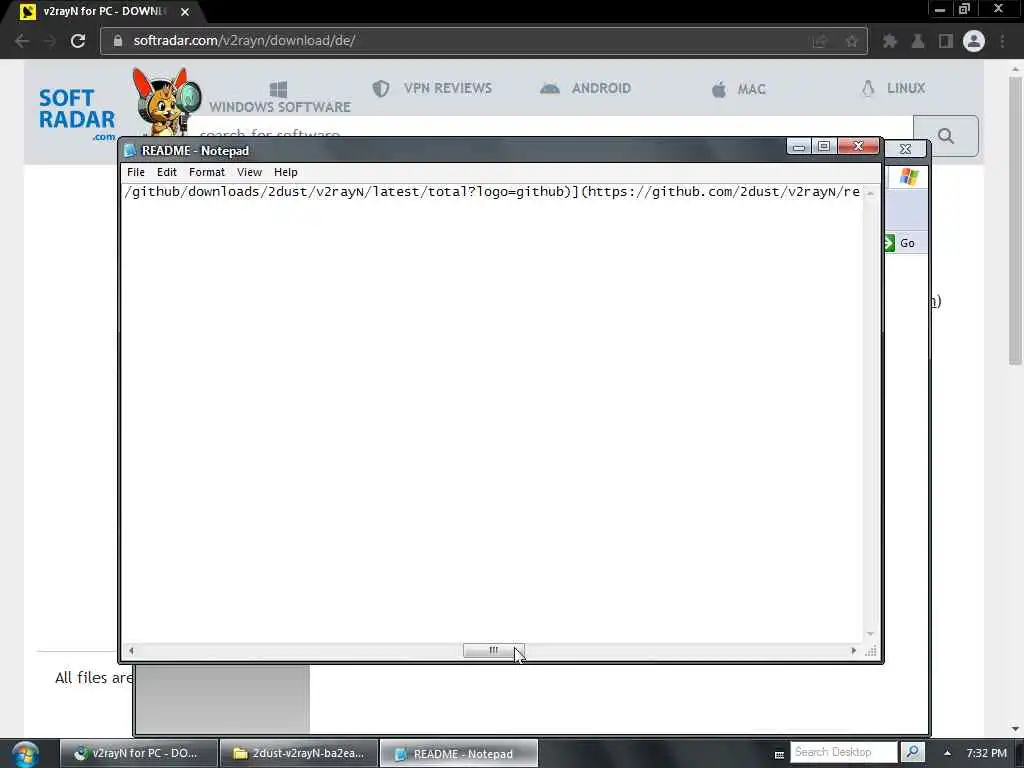Click the taskbar clock 7:32 PM
1024x768 pixels.
tap(986, 753)
